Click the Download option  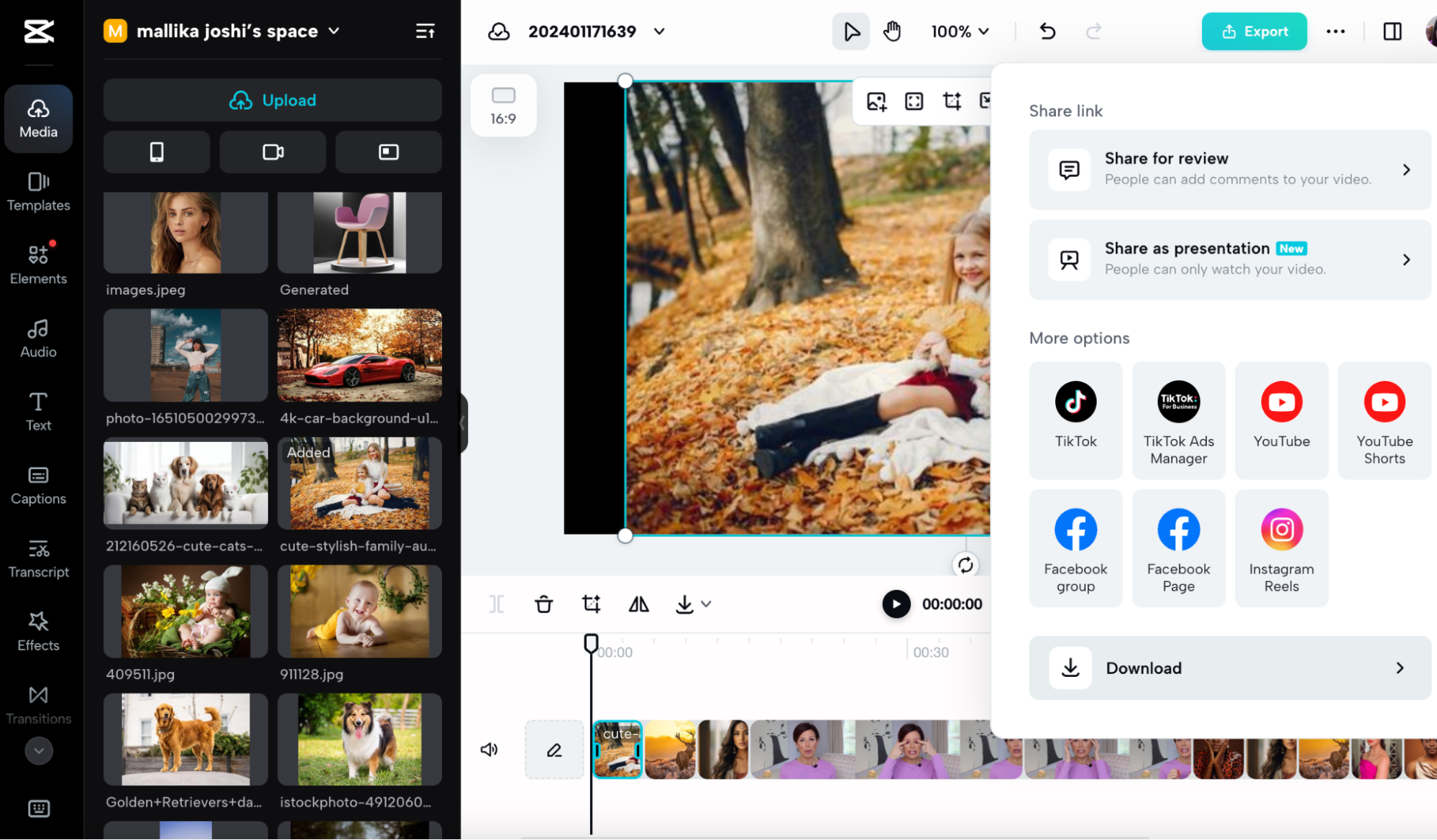tap(1229, 668)
